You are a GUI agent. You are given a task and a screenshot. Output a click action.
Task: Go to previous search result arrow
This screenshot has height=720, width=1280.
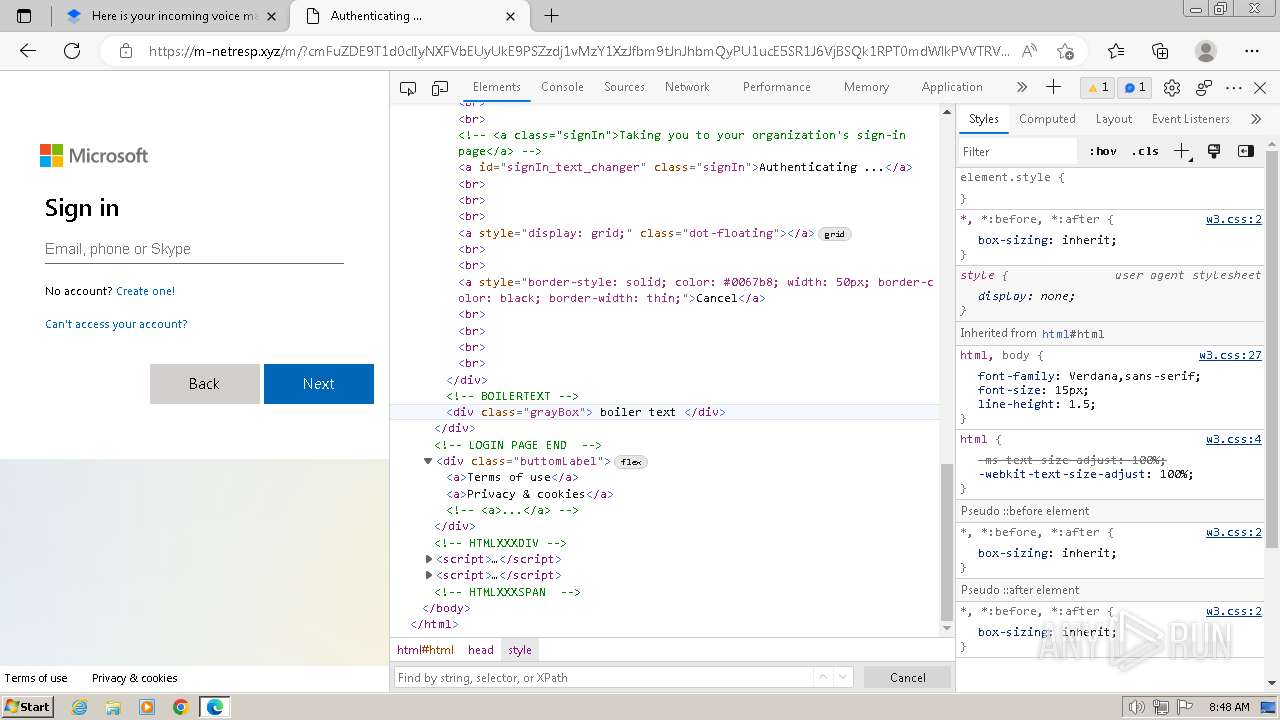[x=823, y=677]
